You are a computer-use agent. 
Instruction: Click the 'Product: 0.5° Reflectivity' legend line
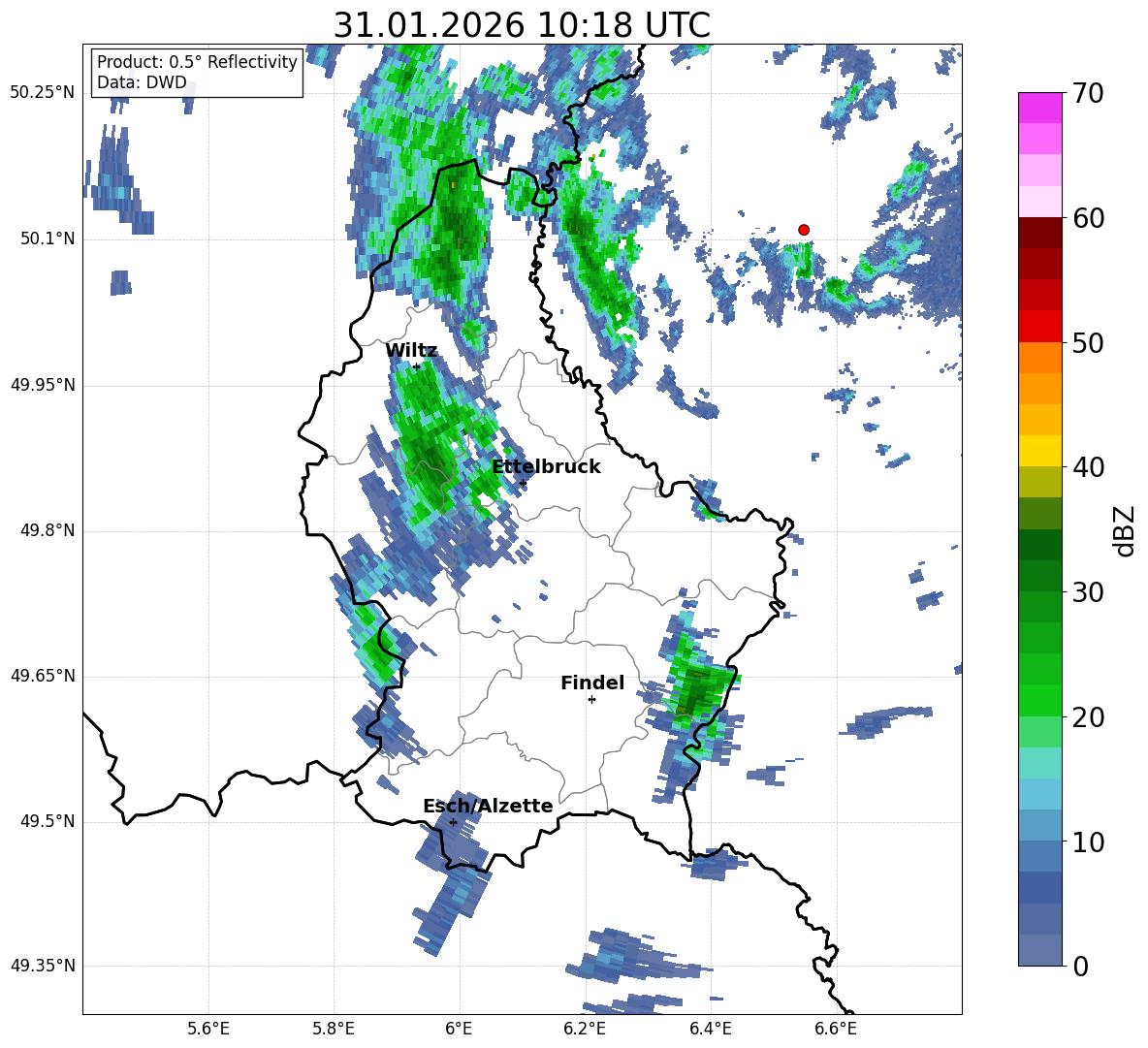pos(197,62)
